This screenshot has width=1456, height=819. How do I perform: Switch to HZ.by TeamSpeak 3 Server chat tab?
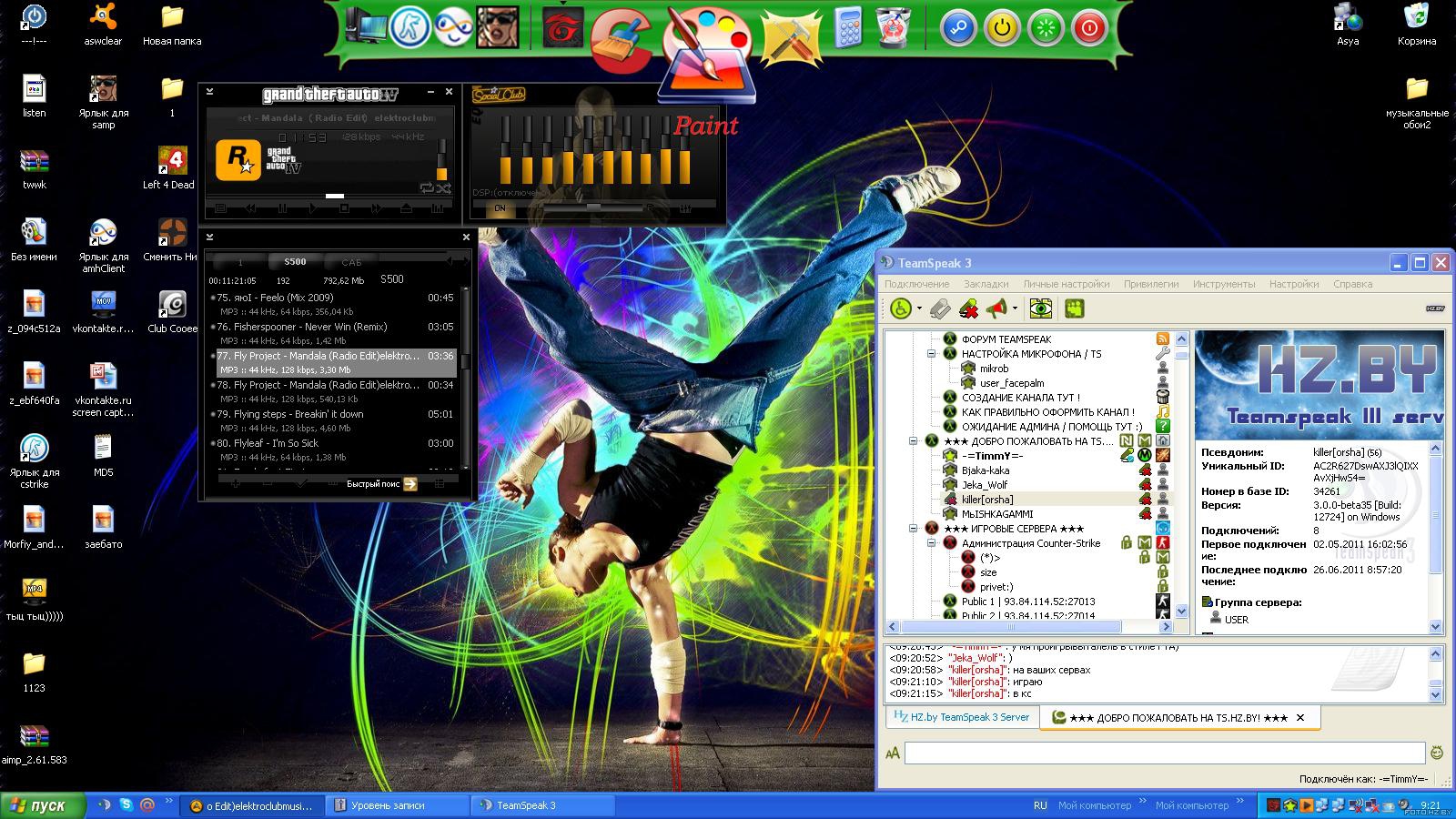pyautogui.click(x=962, y=717)
